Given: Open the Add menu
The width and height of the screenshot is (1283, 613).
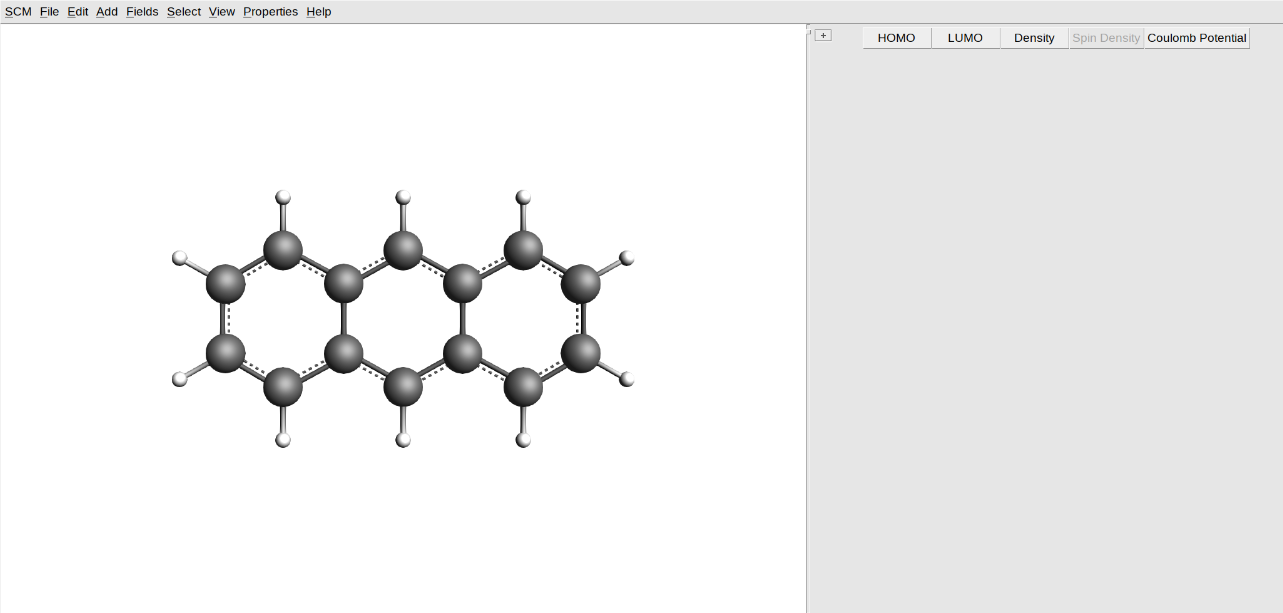Looking at the screenshot, I should (x=106, y=11).
